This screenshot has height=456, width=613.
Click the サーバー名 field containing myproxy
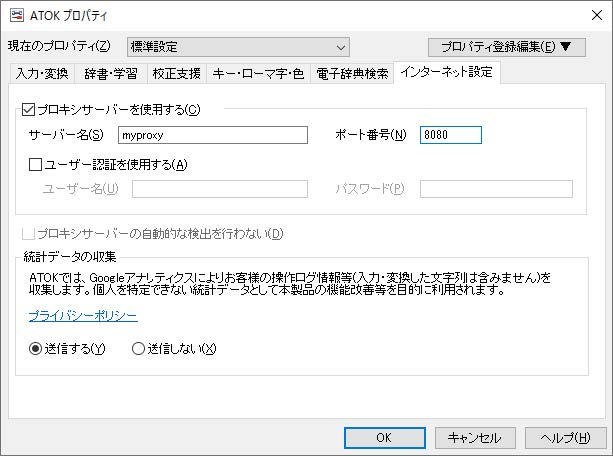pyautogui.click(x=213, y=135)
